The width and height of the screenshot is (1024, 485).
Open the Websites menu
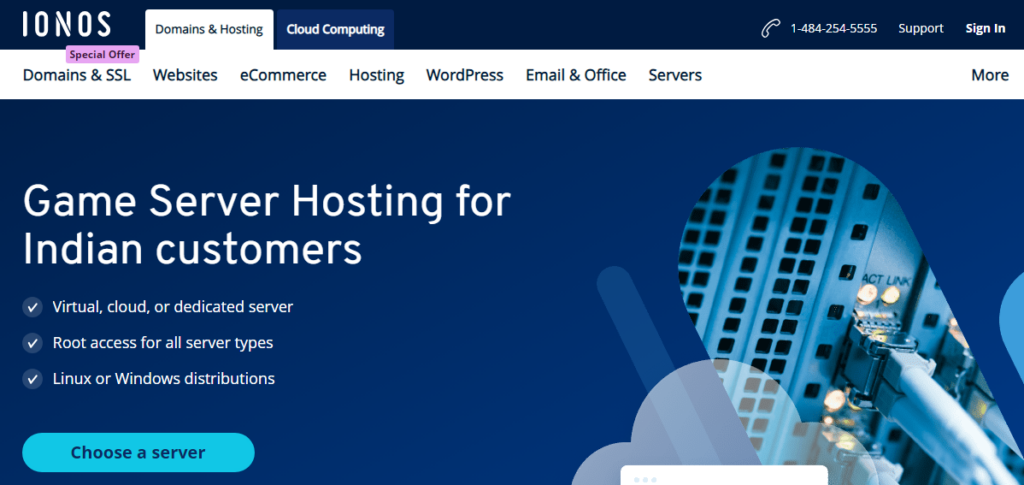(x=185, y=75)
